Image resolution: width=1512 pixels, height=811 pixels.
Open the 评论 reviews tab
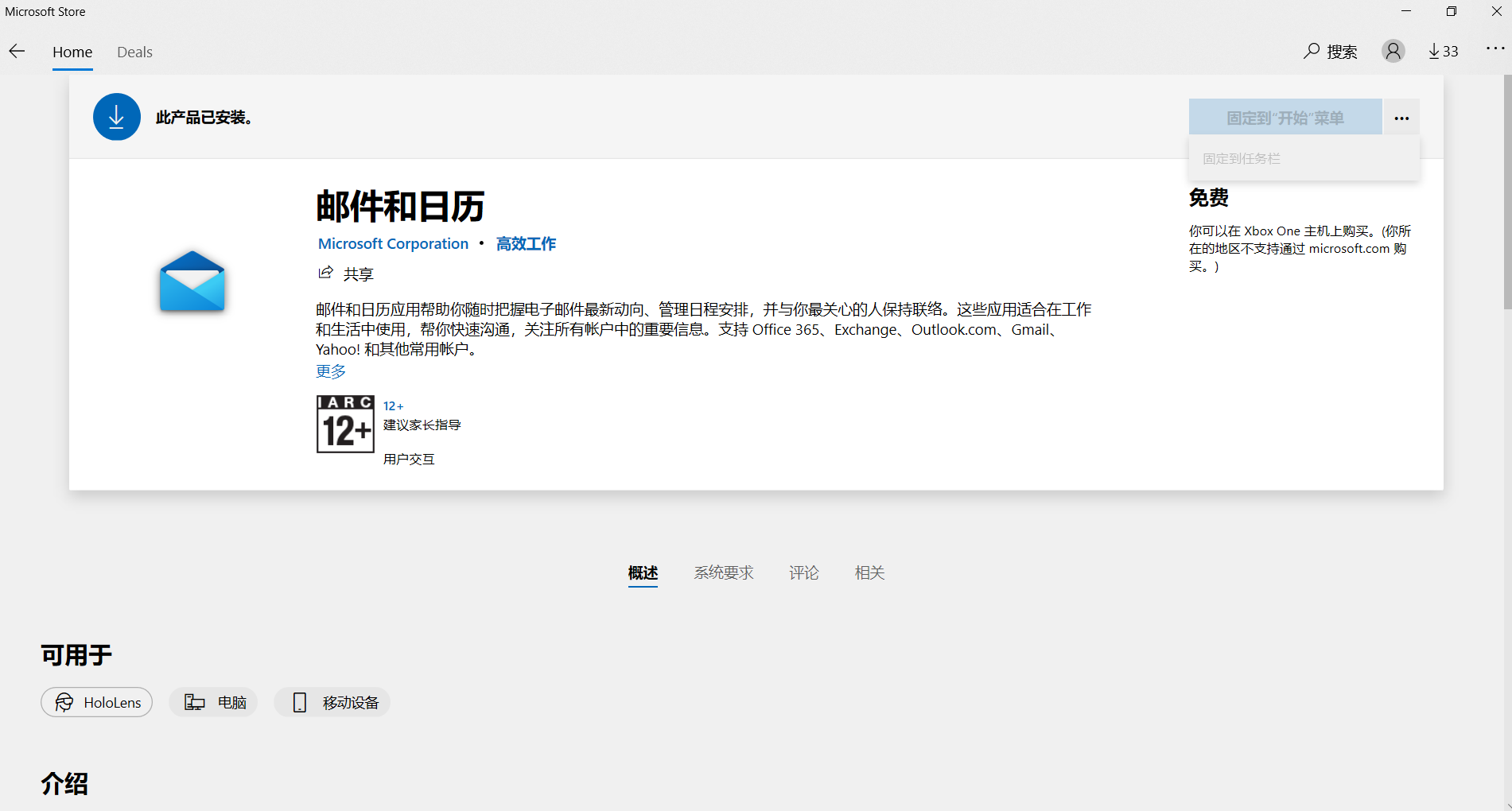803,572
